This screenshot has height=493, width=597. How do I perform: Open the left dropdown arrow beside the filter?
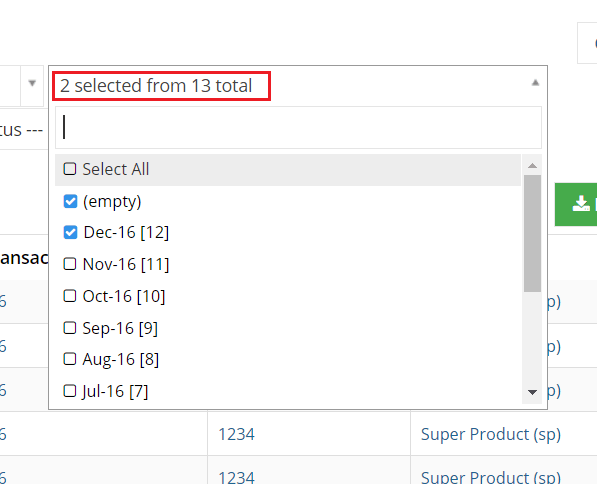click(x=32, y=83)
